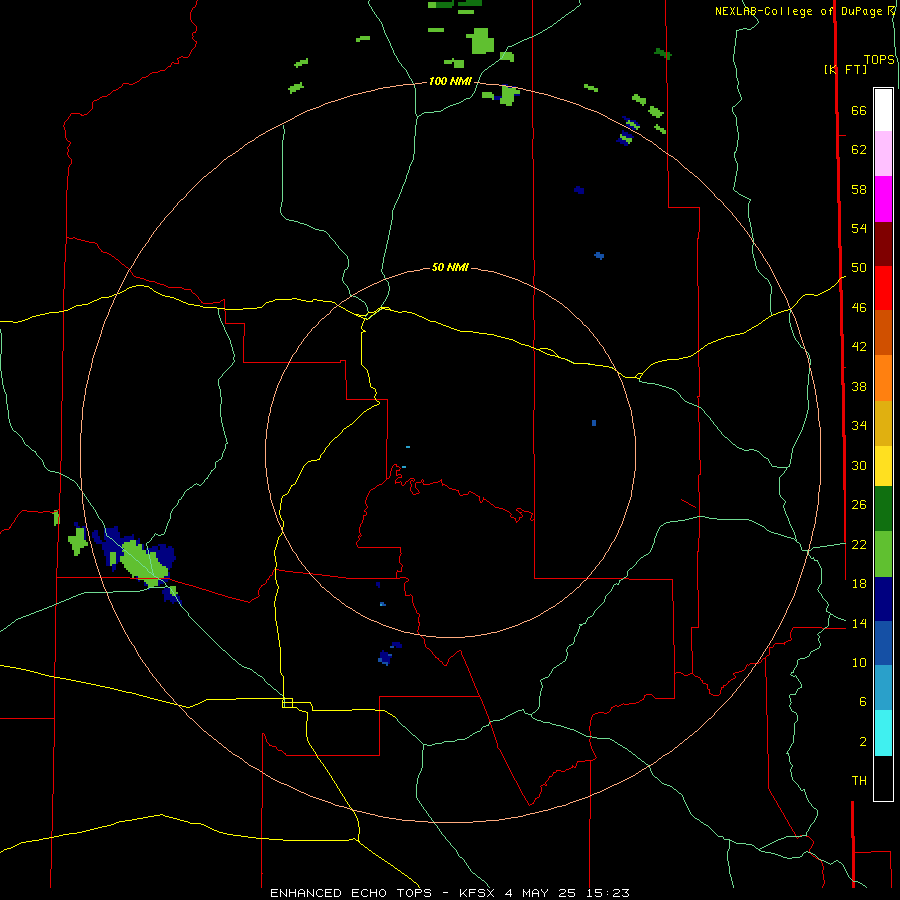
Task: Click the legend value "38"
Action: 859,386
